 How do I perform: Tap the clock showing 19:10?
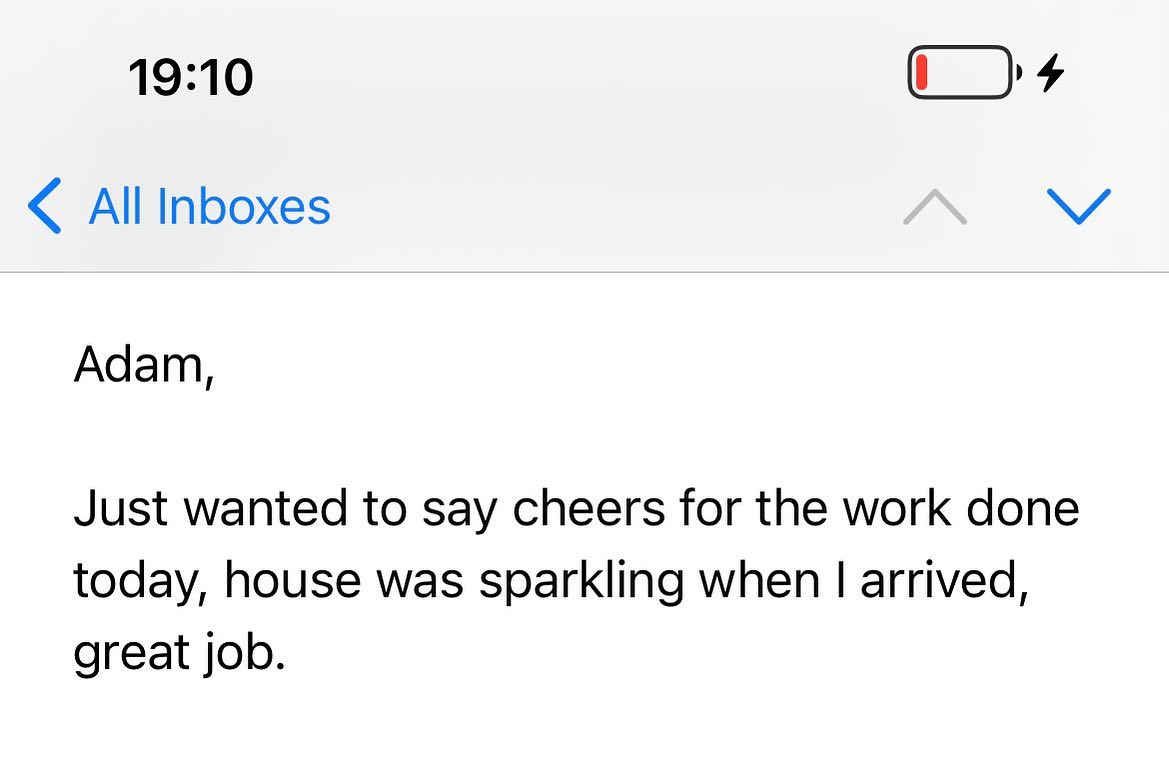[192, 75]
